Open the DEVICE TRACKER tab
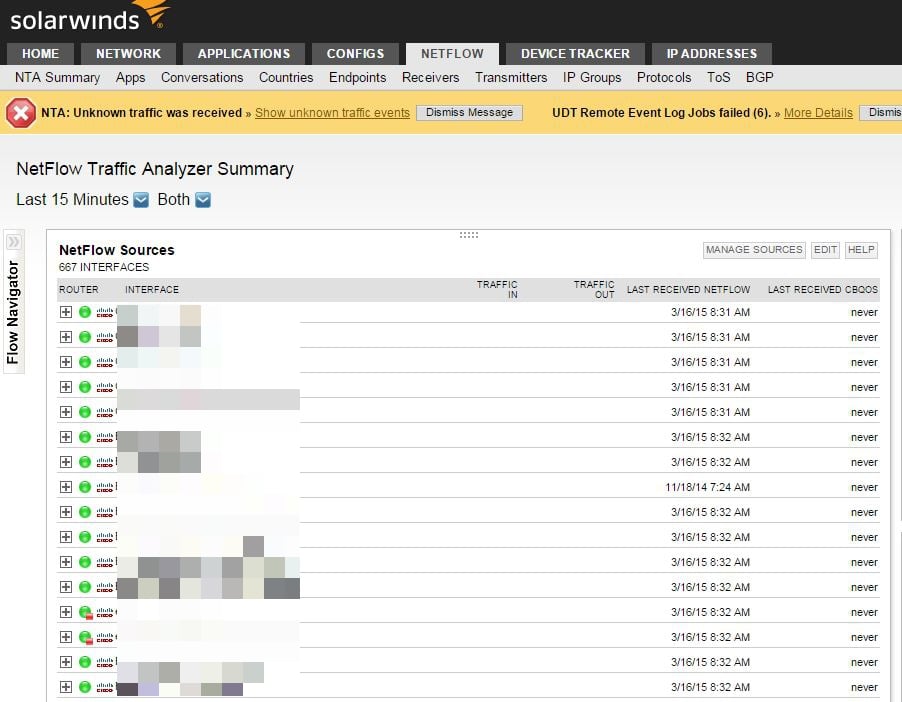This screenshot has width=902, height=702. coord(575,54)
